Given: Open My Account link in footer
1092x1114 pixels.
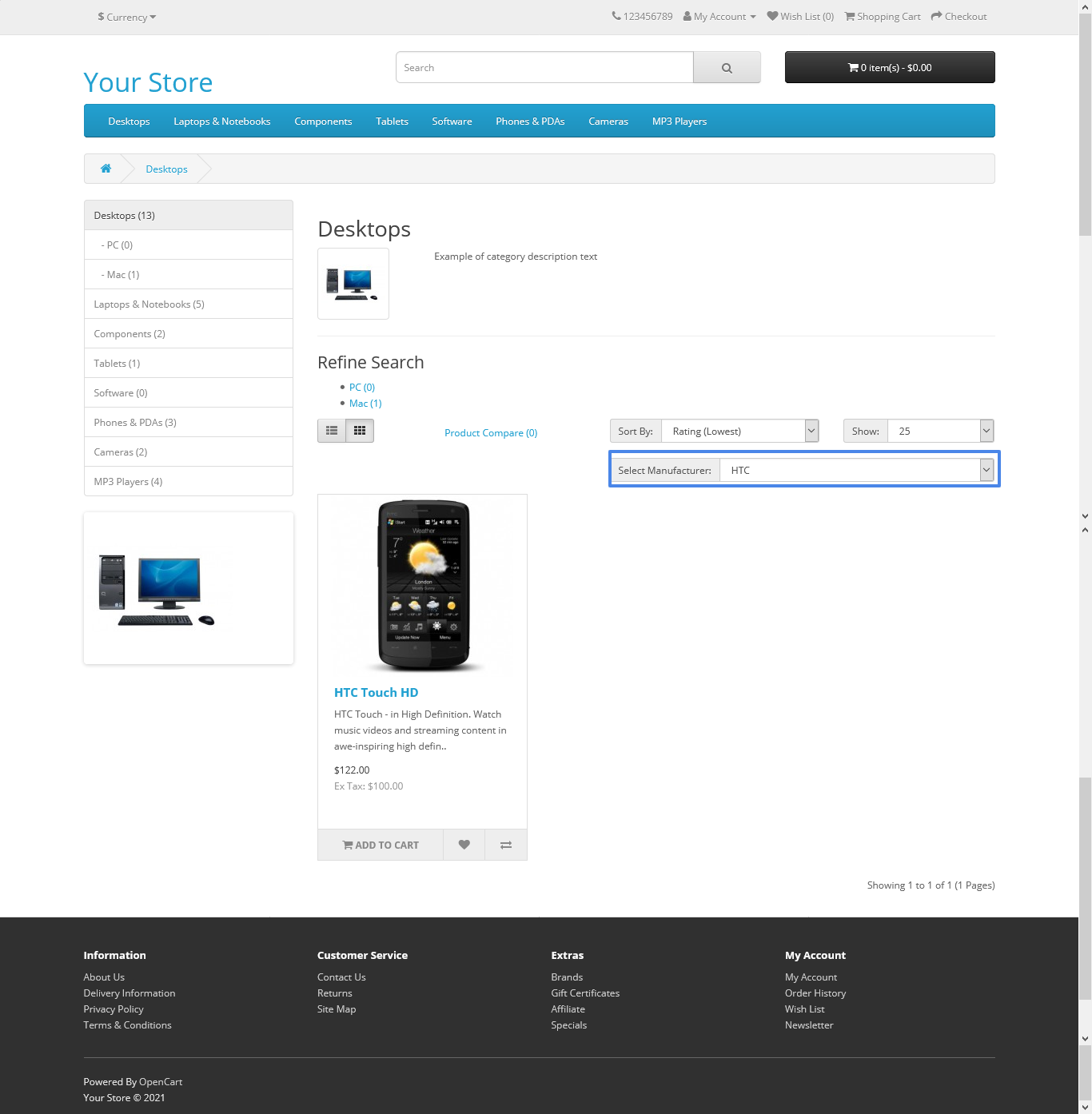Looking at the screenshot, I should [811, 977].
